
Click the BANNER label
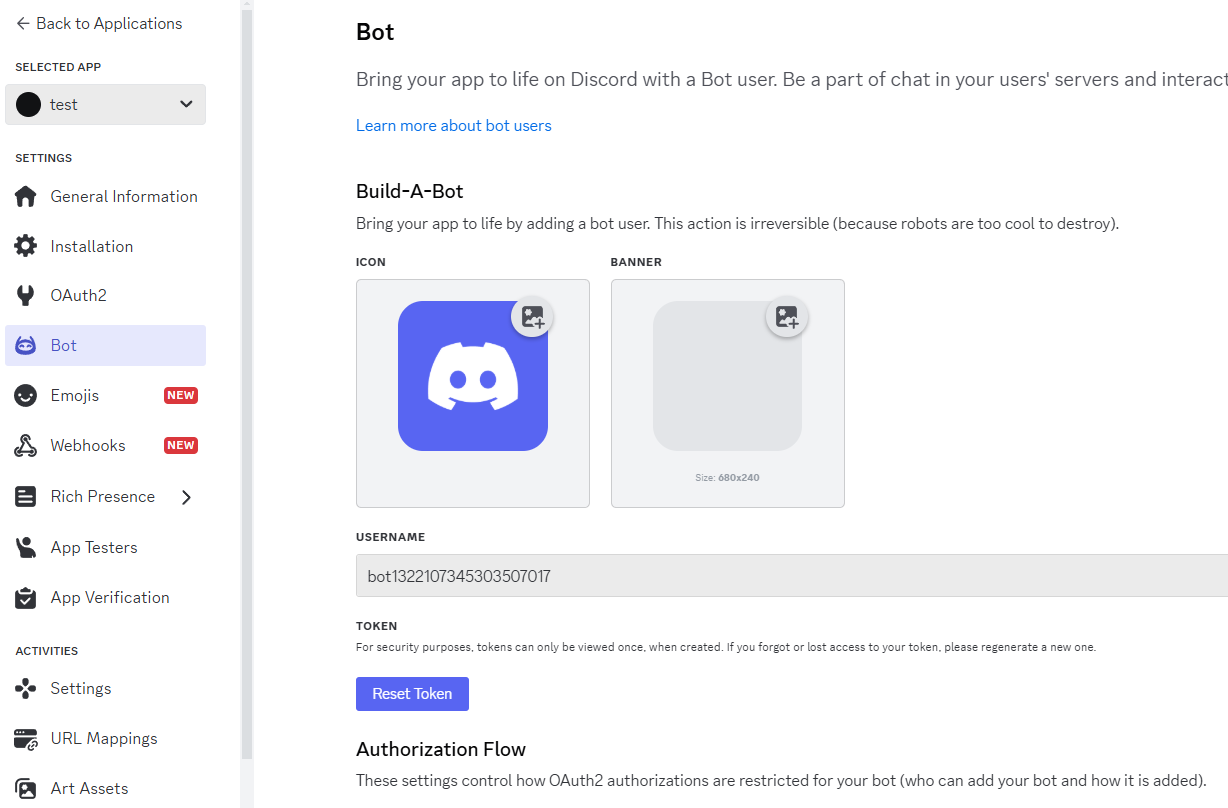pos(636,262)
